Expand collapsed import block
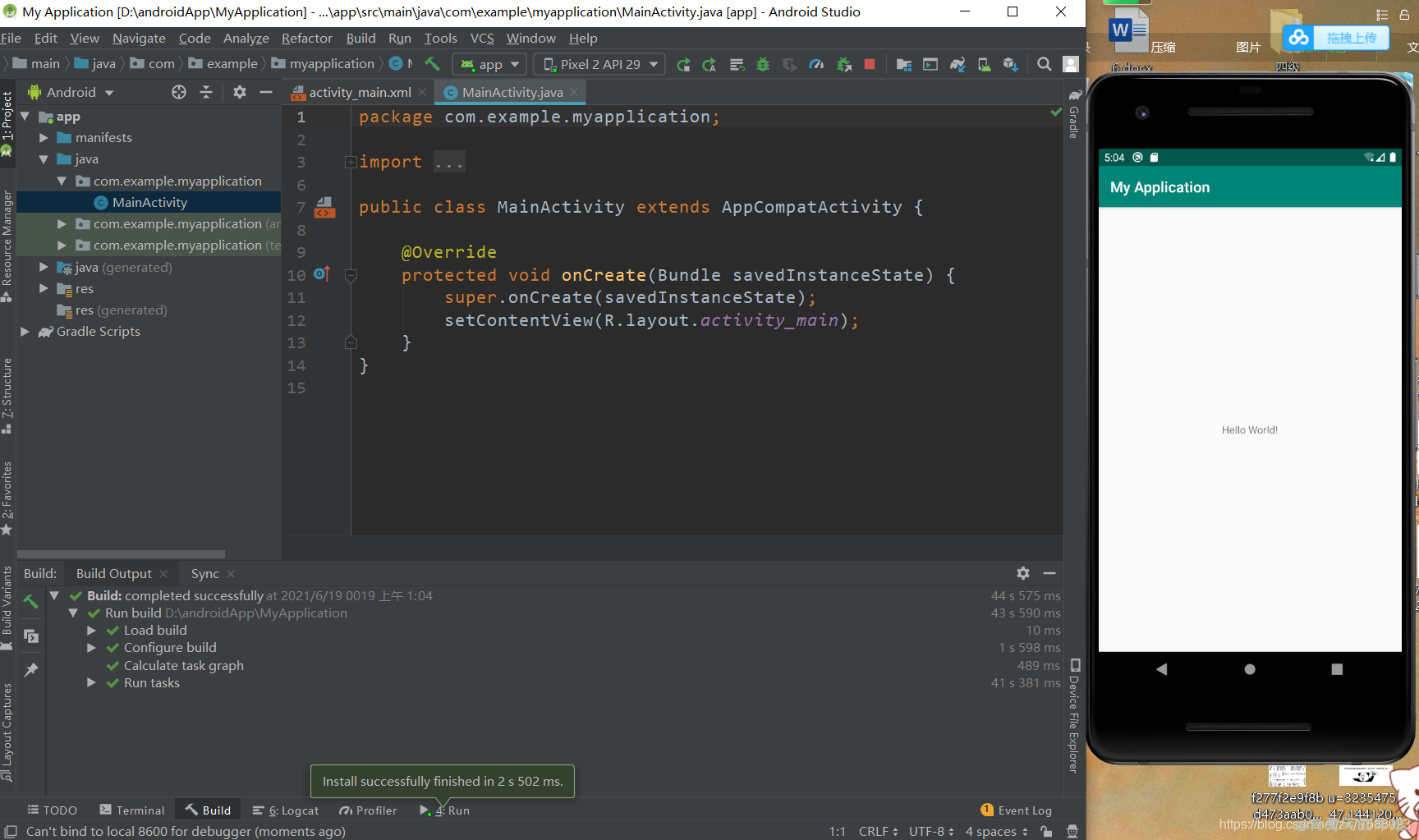The width and height of the screenshot is (1419, 840). (351, 162)
